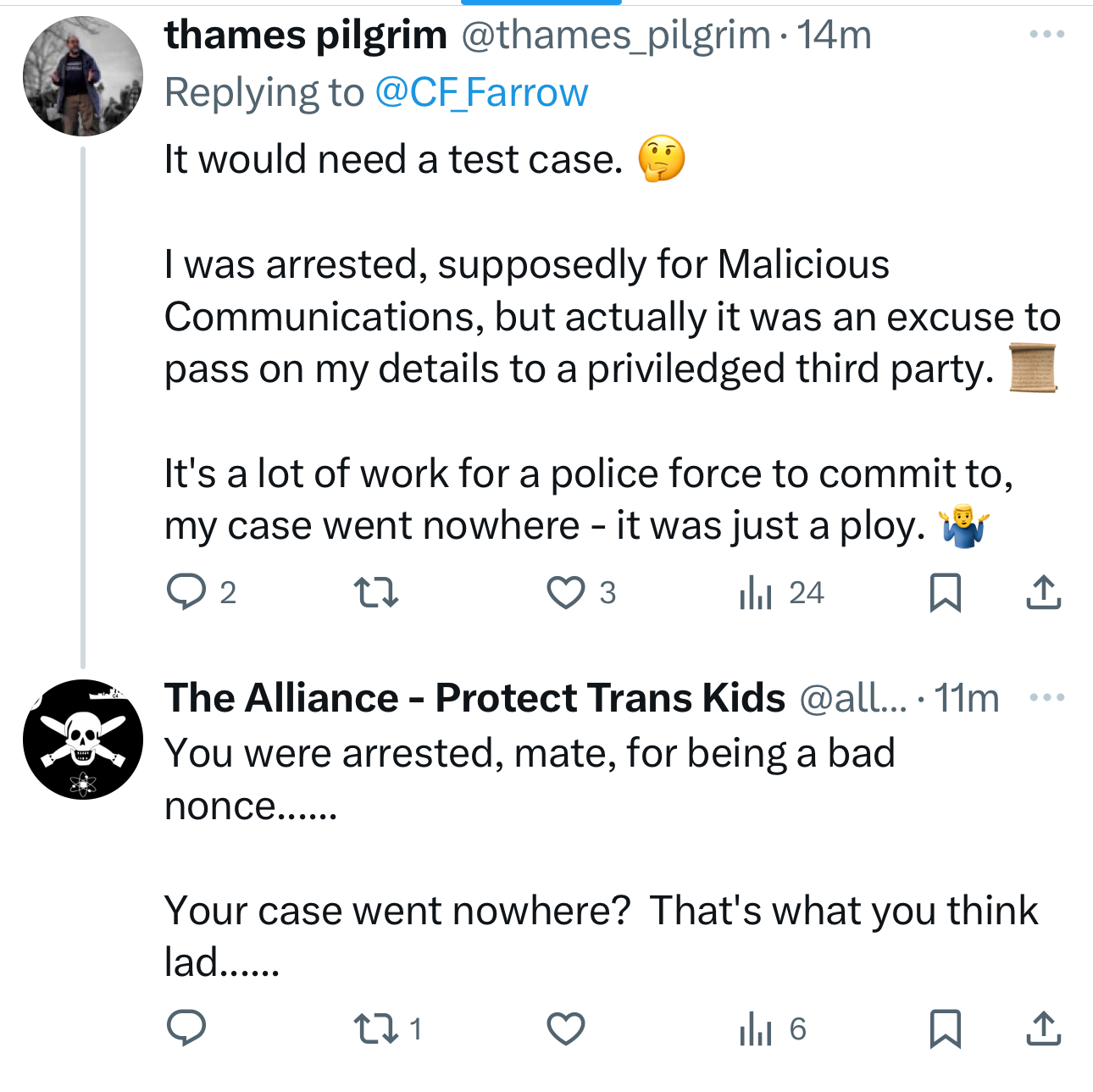Open more options for The Alliance's tweet

[1046, 698]
